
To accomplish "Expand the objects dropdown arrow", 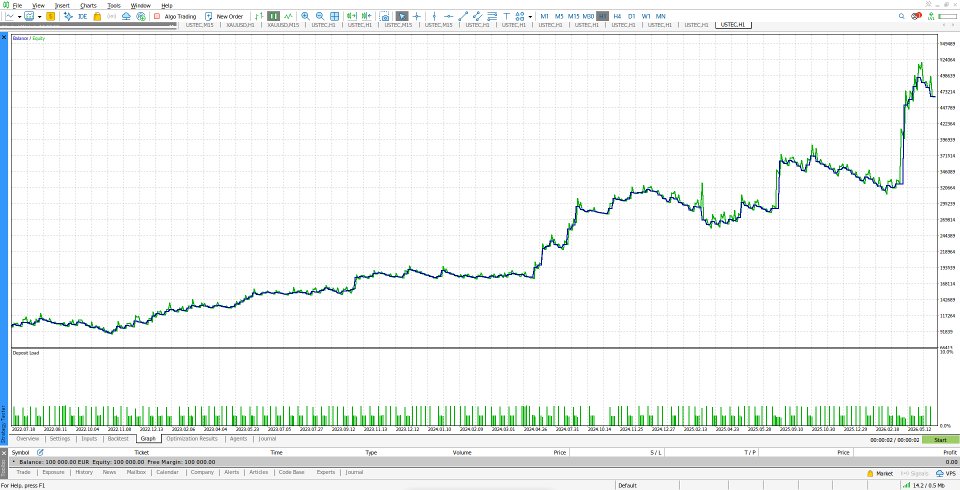I will point(530,17).
